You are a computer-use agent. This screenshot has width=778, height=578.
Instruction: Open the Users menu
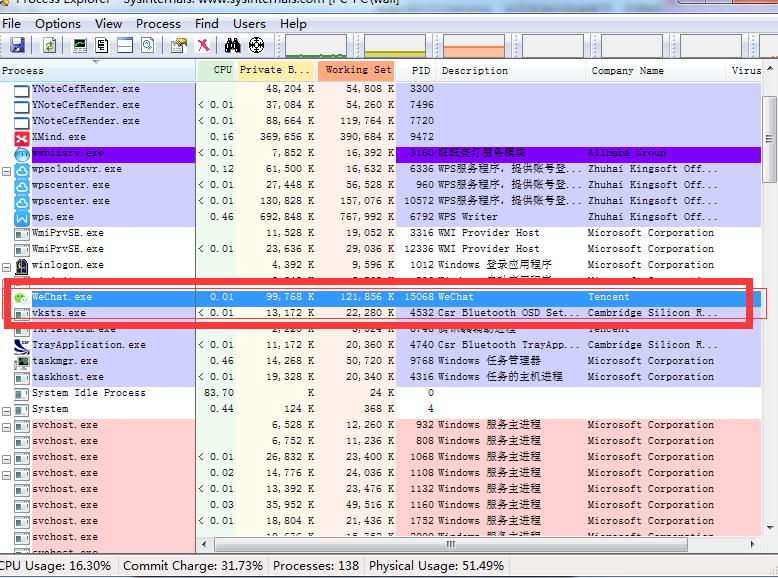(249, 24)
